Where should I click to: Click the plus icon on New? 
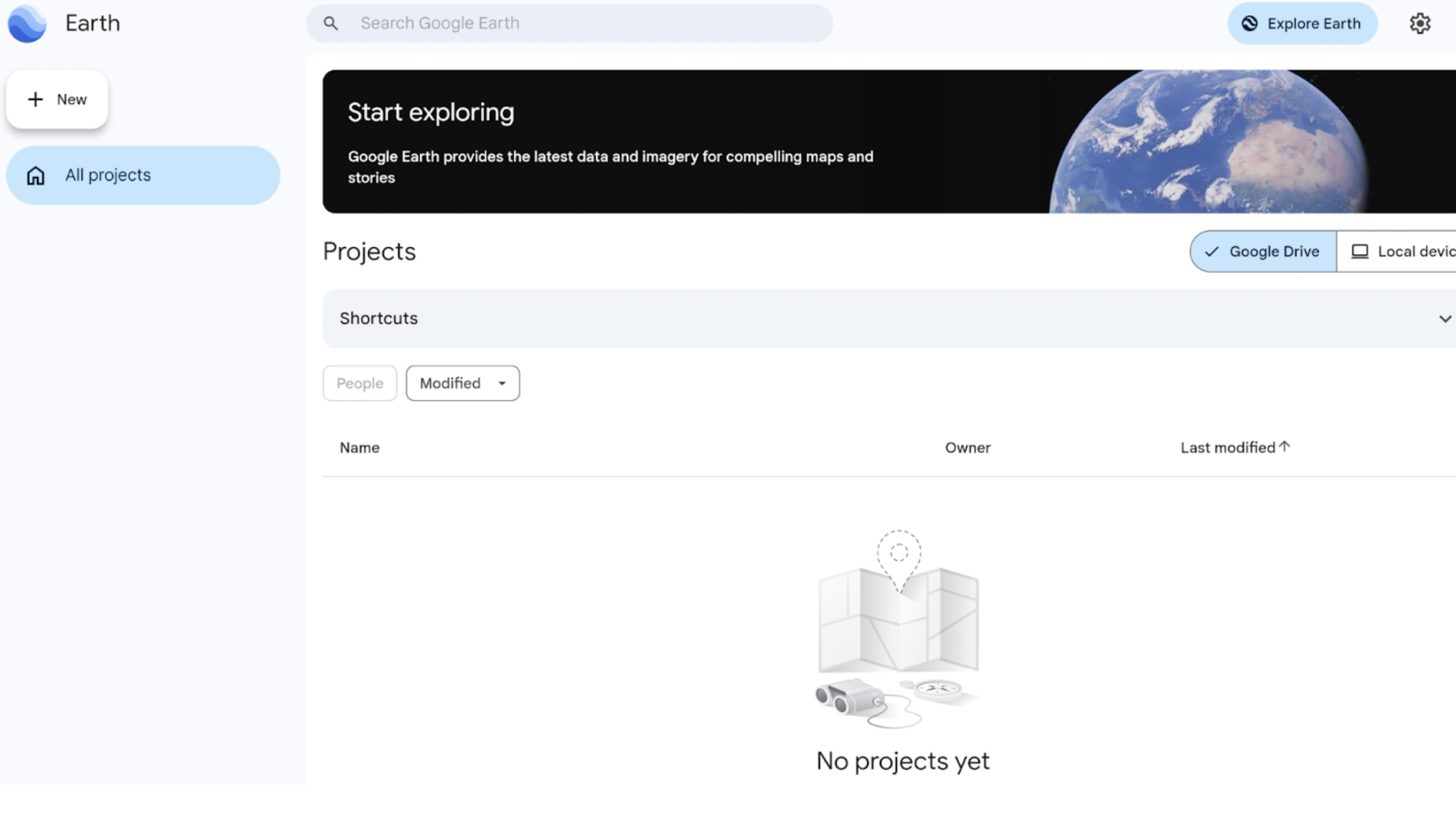tap(35, 99)
